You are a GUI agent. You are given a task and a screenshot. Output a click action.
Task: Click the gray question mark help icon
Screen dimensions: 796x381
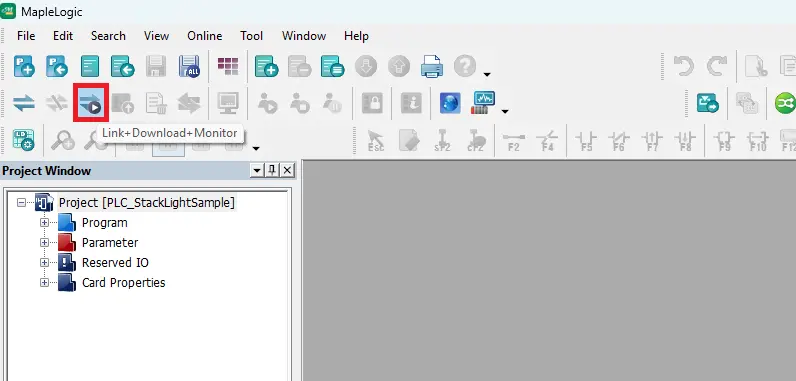pos(465,66)
